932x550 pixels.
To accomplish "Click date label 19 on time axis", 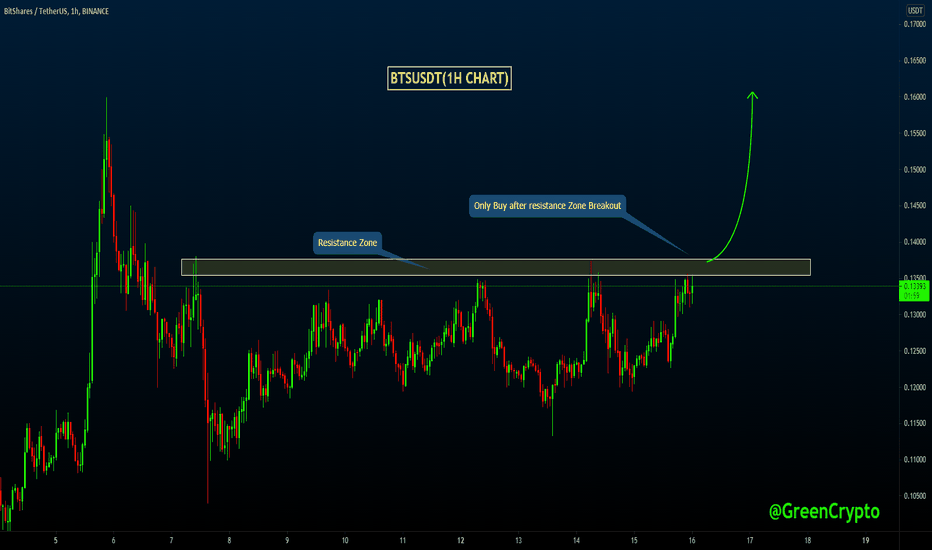I will (x=865, y=540).
